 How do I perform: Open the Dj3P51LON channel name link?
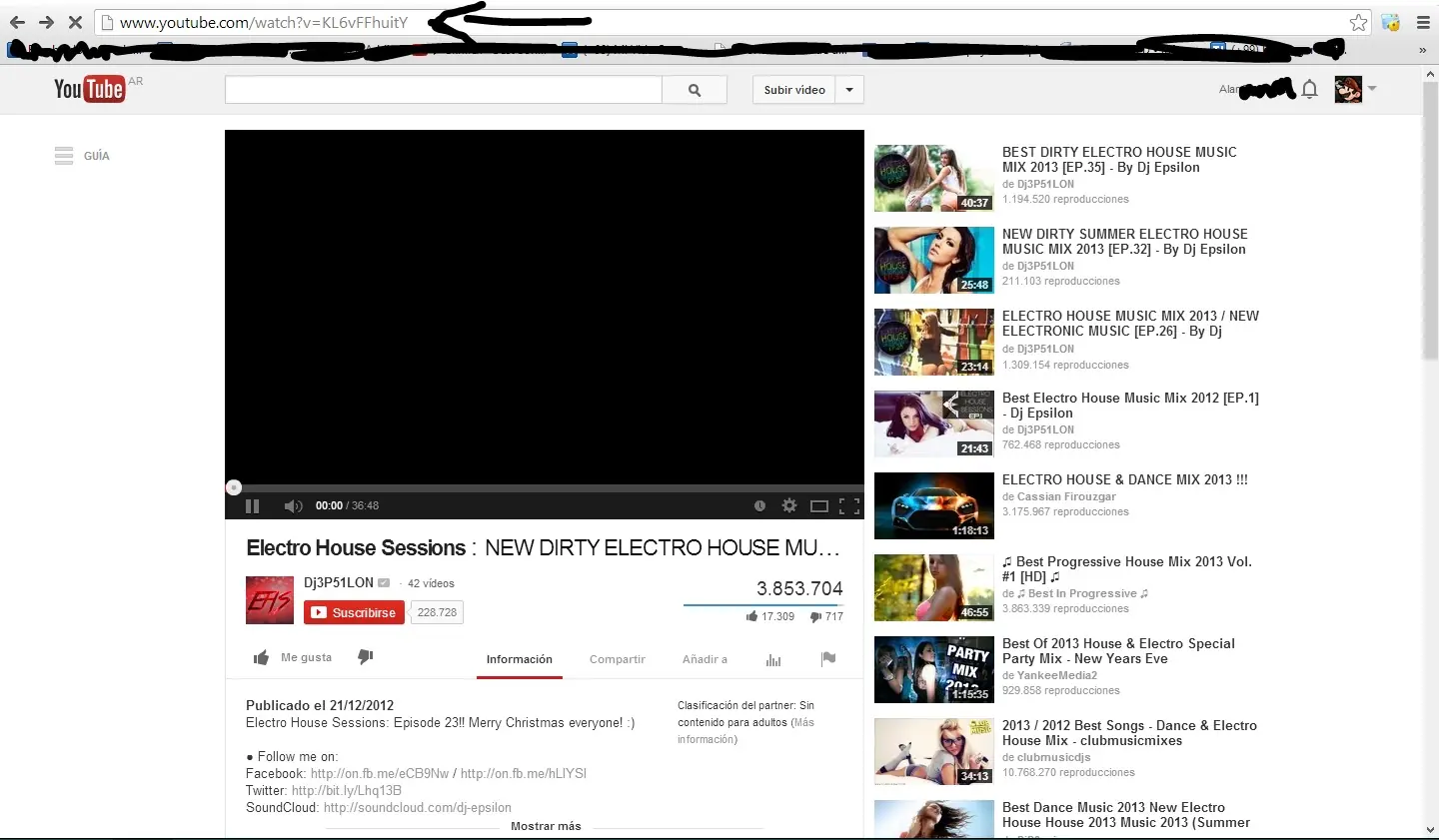pos(339,582)
